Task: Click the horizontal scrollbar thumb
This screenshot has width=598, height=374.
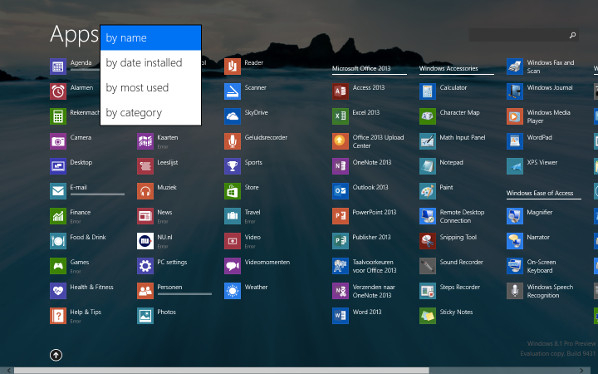Action: 221,370
